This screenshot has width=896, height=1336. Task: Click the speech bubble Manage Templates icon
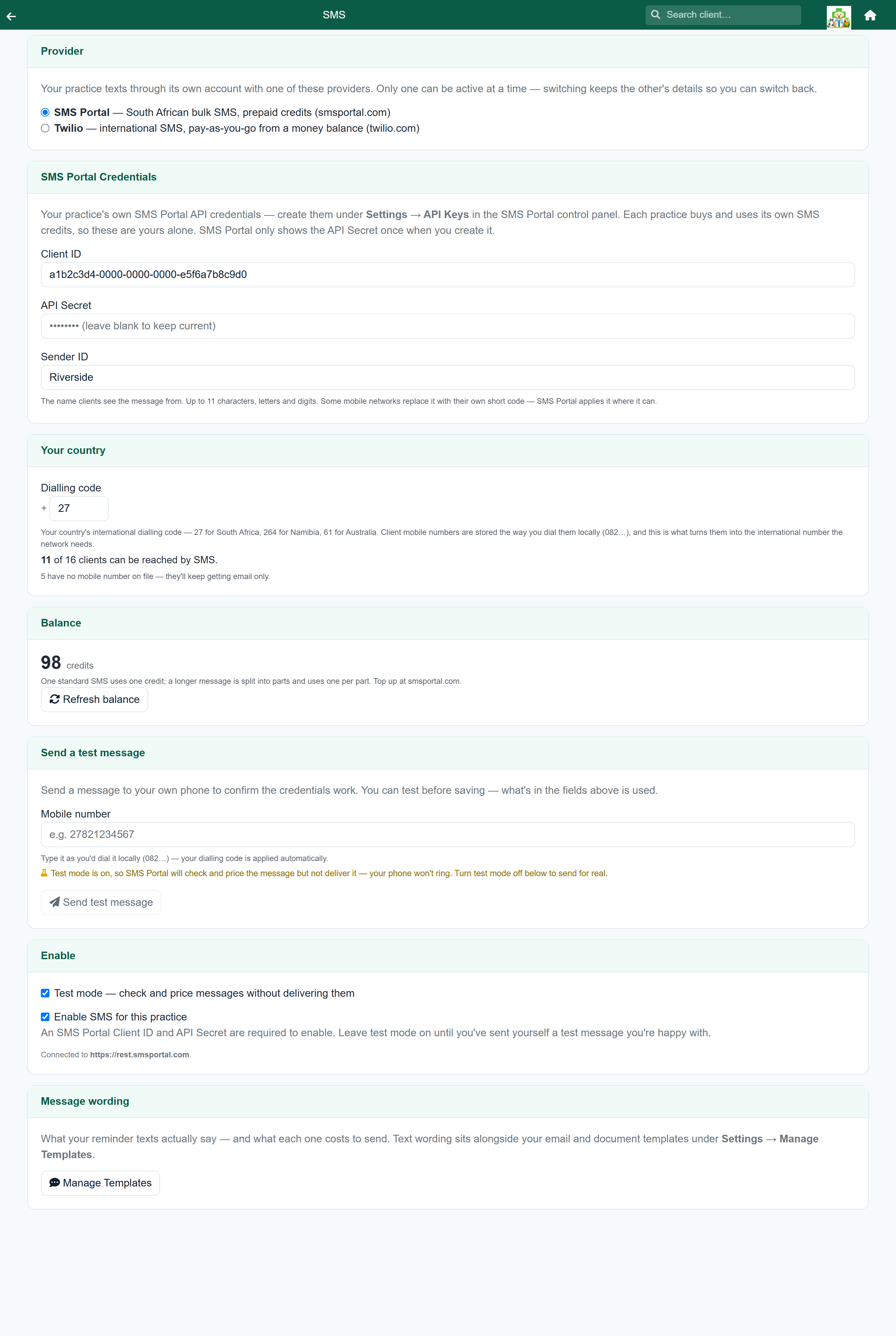pos(55,1182)
